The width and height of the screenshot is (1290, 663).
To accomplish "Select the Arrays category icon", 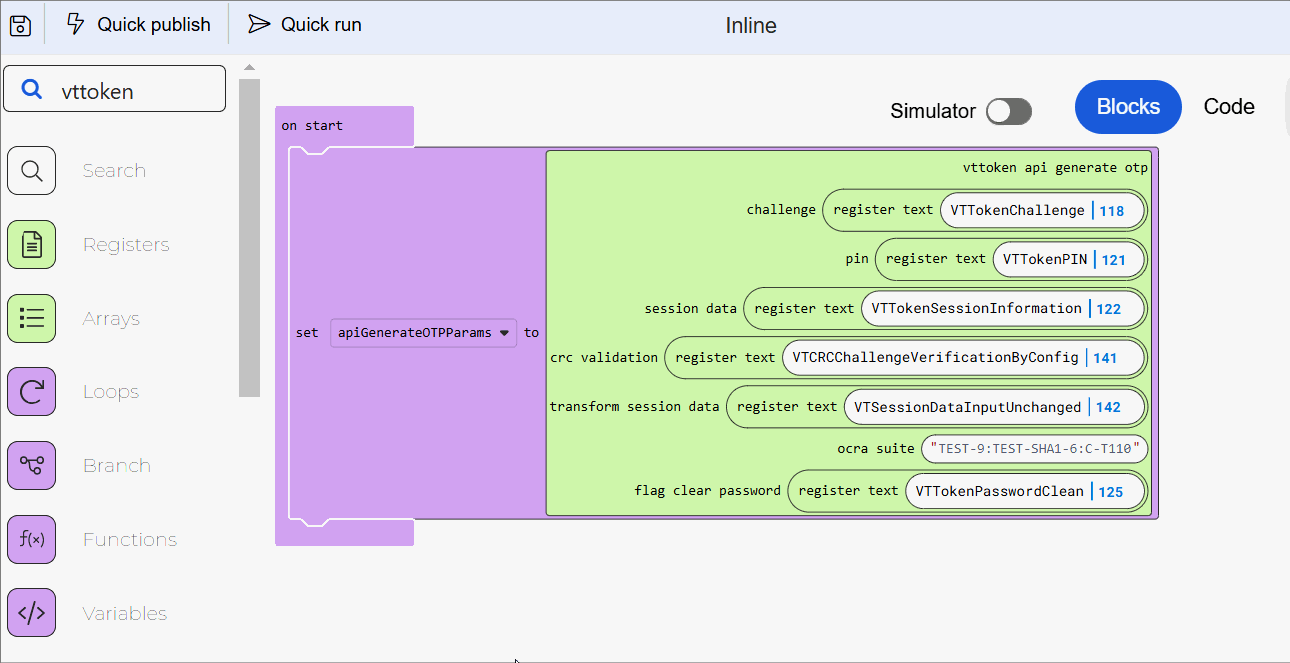I will click(31, 319).
